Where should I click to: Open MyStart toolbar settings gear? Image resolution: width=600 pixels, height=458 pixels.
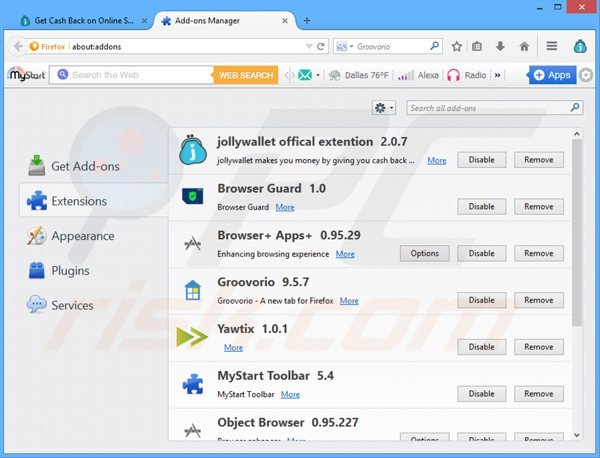585,75
